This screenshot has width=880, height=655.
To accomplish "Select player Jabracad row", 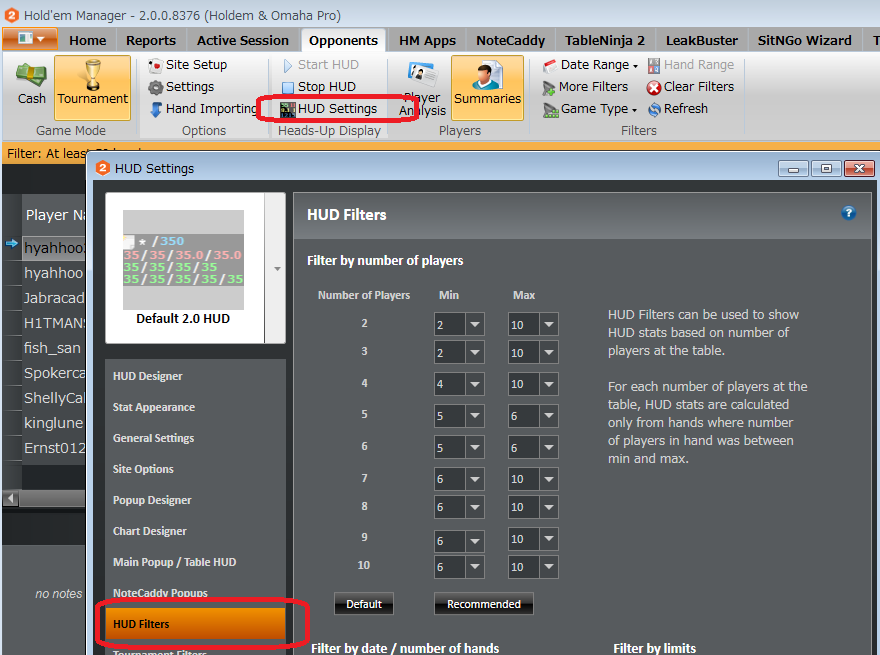I will click(54, 298).
